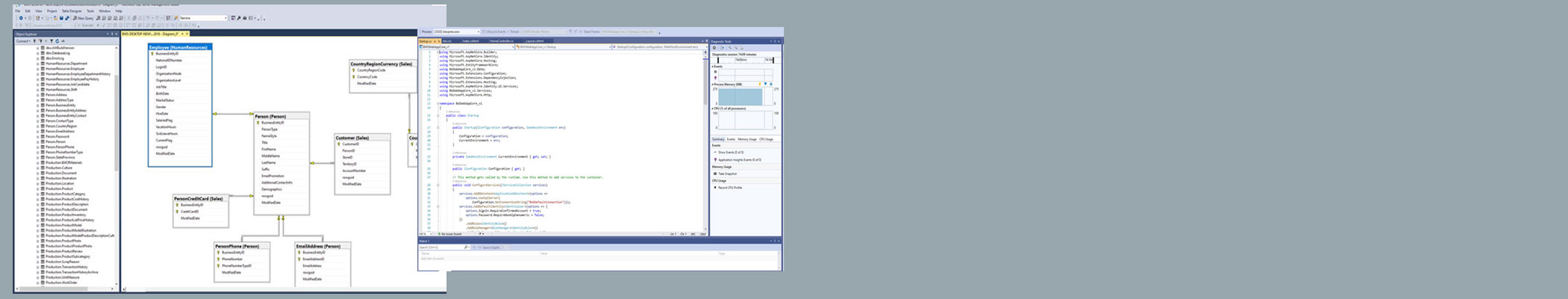
Task: Open the Window menu in SSMS
Action: click(x=105, y=11)
